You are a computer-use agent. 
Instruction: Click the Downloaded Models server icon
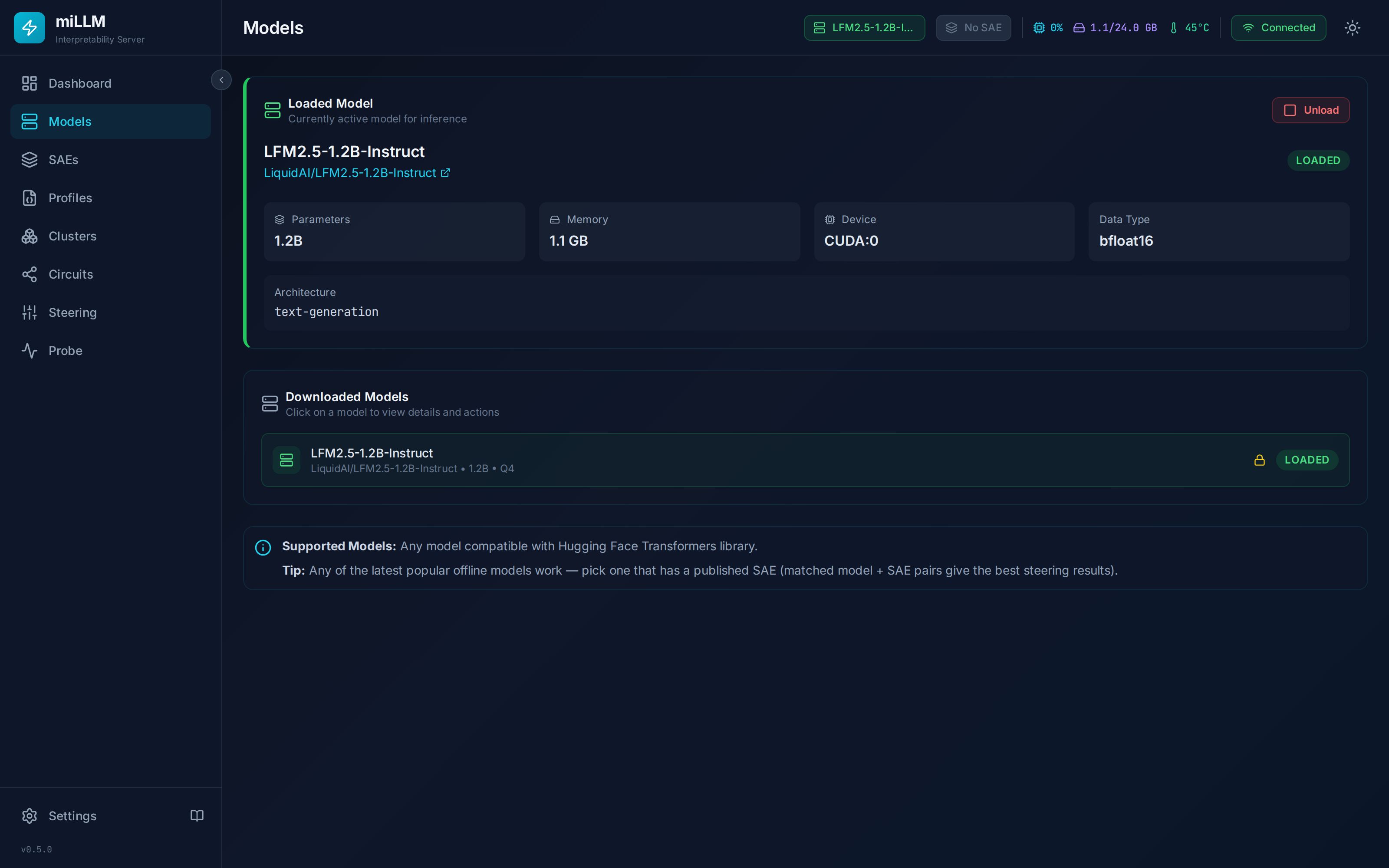270,404
